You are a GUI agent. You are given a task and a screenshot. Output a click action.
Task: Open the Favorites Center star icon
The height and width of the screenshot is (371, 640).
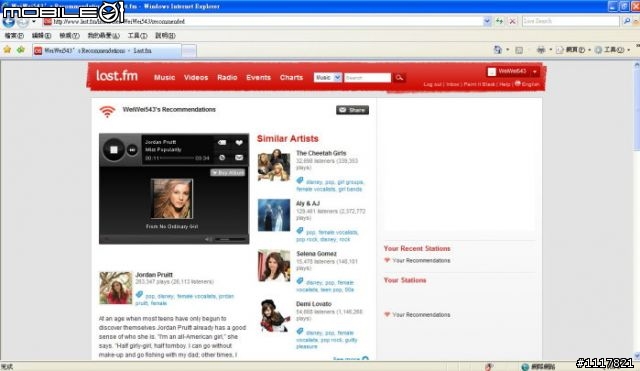point(7,50)
